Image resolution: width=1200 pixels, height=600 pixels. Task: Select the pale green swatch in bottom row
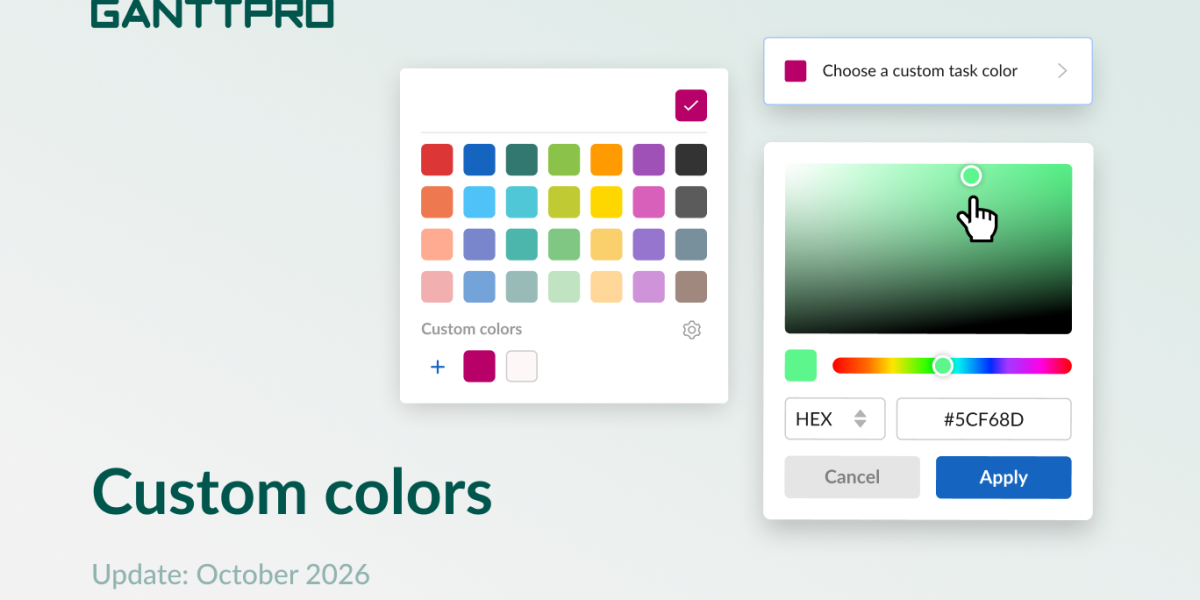(x=564, y=287)
